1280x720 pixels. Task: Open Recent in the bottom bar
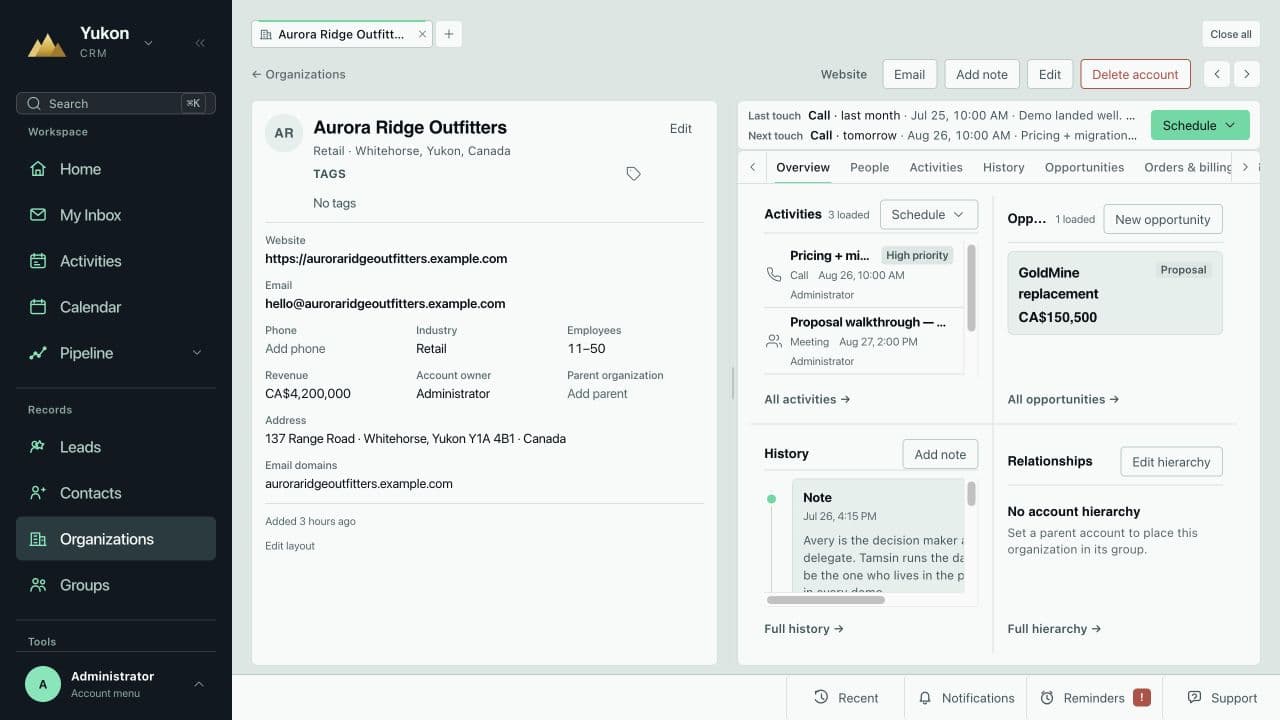point(846,698)
